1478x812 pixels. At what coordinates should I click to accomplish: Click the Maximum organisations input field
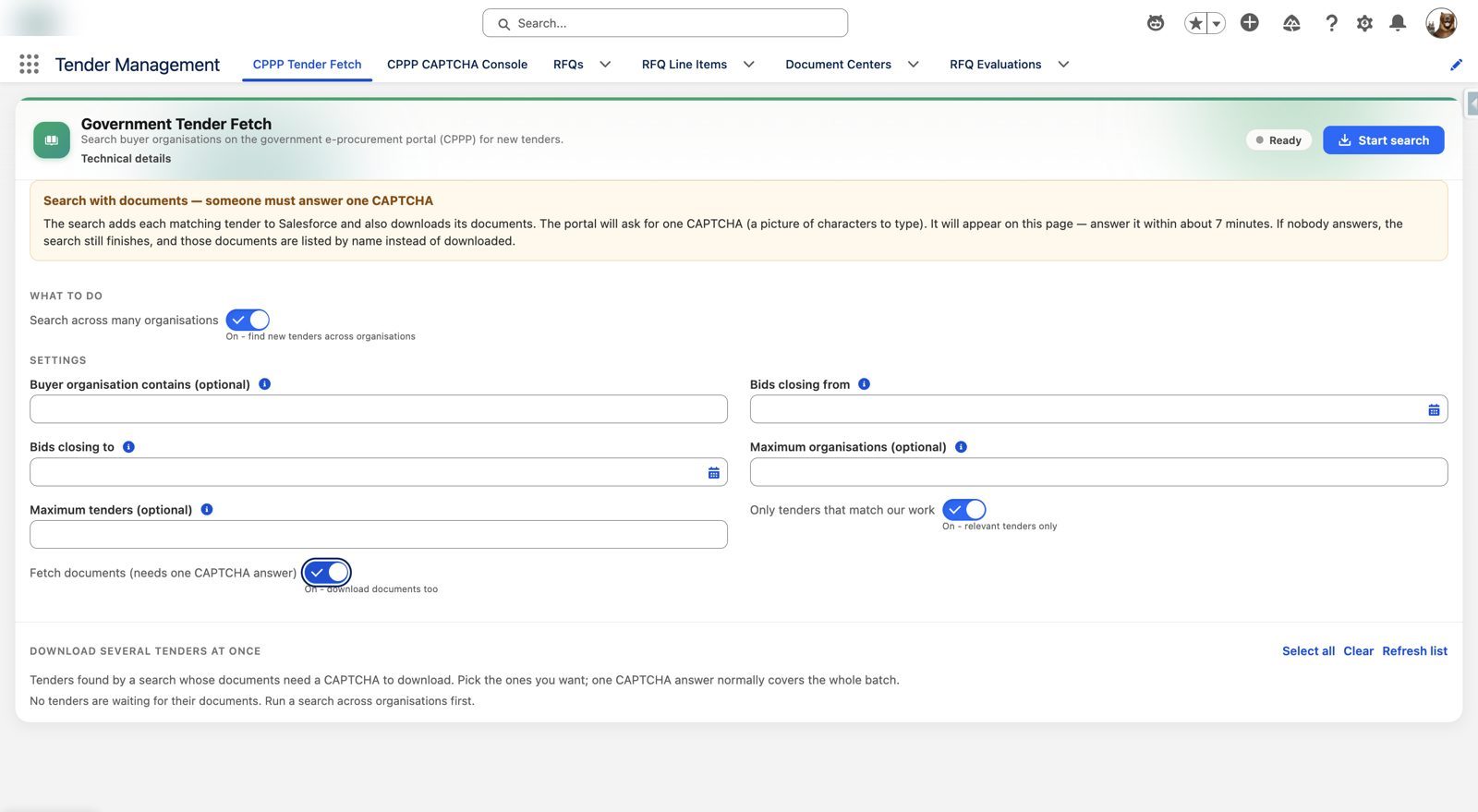(x=1098, y=472)
